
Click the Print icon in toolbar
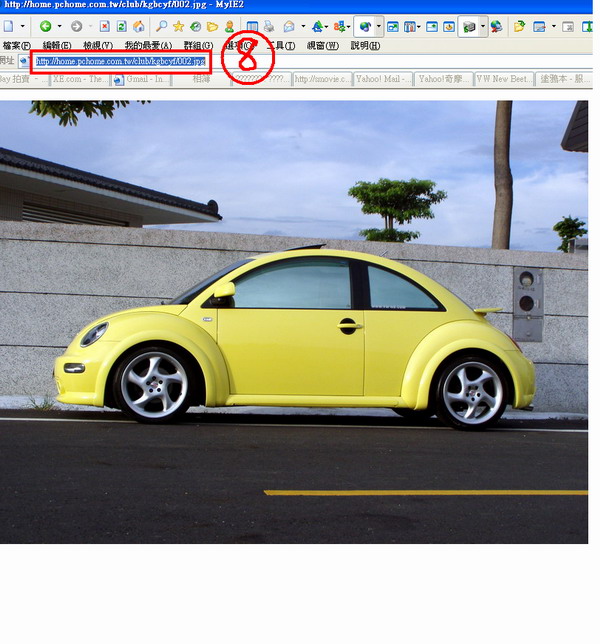click(269, 27)
